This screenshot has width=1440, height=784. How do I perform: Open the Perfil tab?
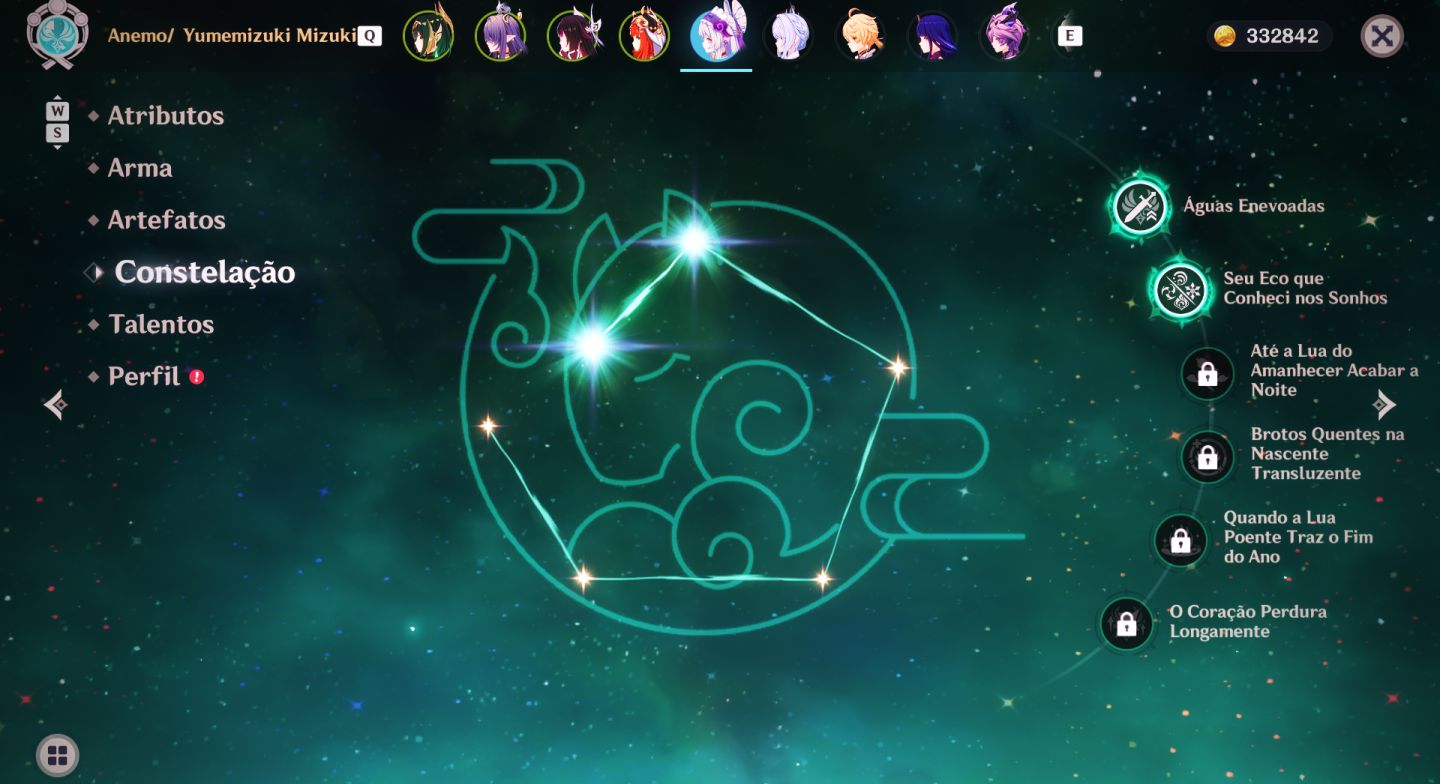click(x=144, y=376)
